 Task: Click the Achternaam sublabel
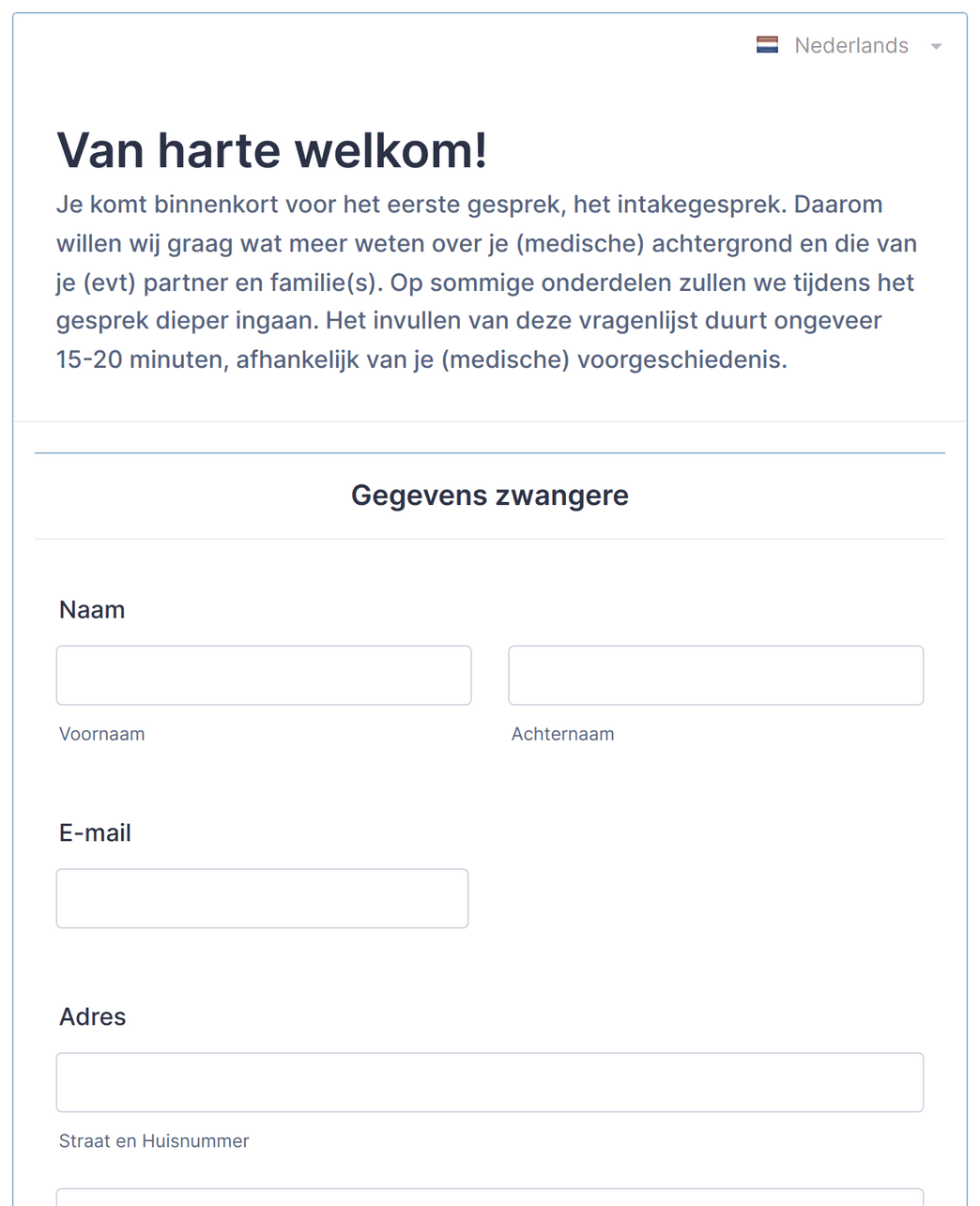pos(563,734)
